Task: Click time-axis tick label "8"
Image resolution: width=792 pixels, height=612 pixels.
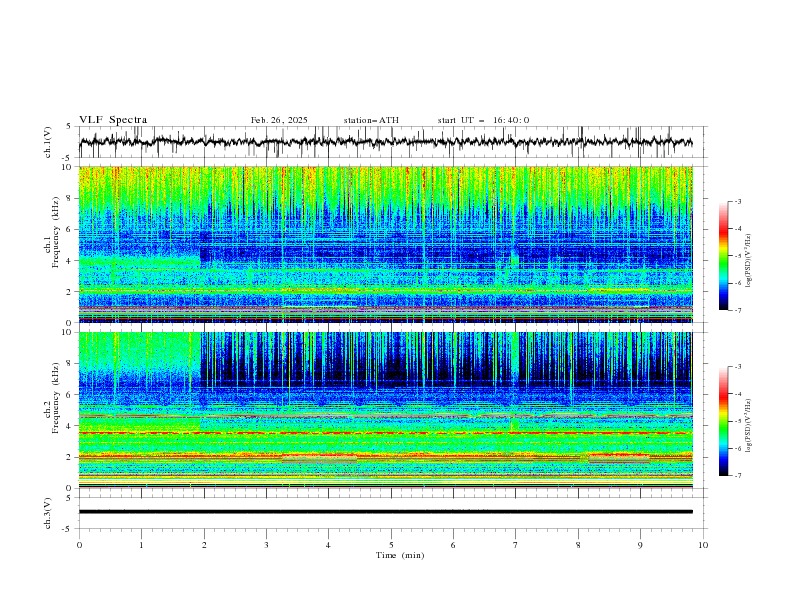Action: click(x=578, y=545)
